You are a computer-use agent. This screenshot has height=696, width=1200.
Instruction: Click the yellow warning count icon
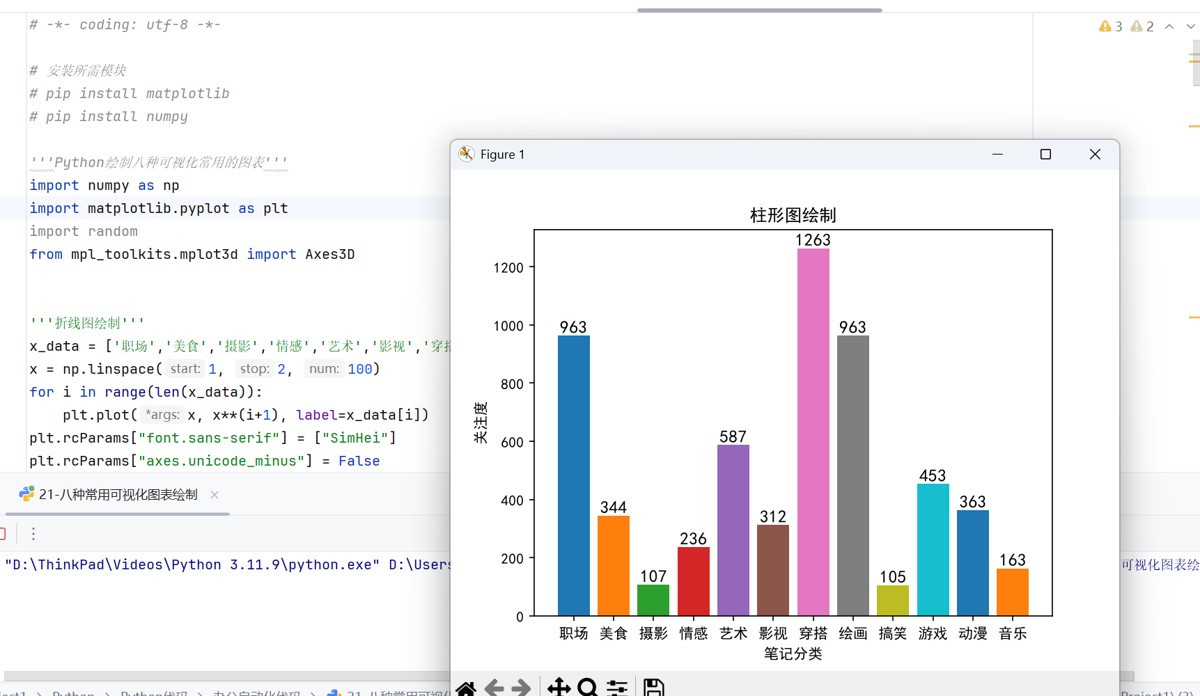tap(1110, 27)
